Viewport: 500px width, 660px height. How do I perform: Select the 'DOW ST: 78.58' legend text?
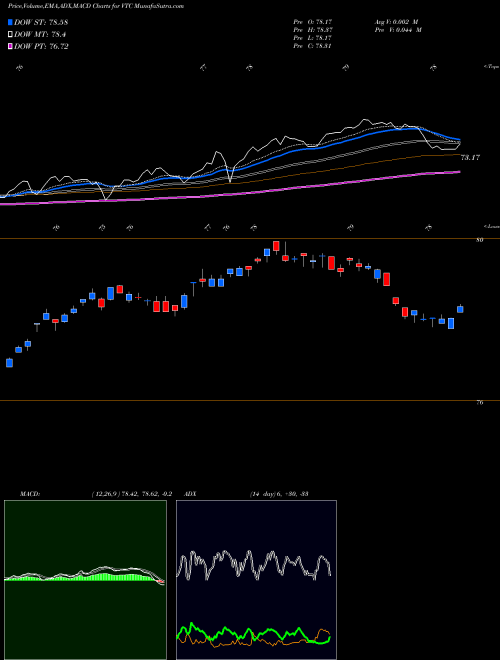pos(41,22)
